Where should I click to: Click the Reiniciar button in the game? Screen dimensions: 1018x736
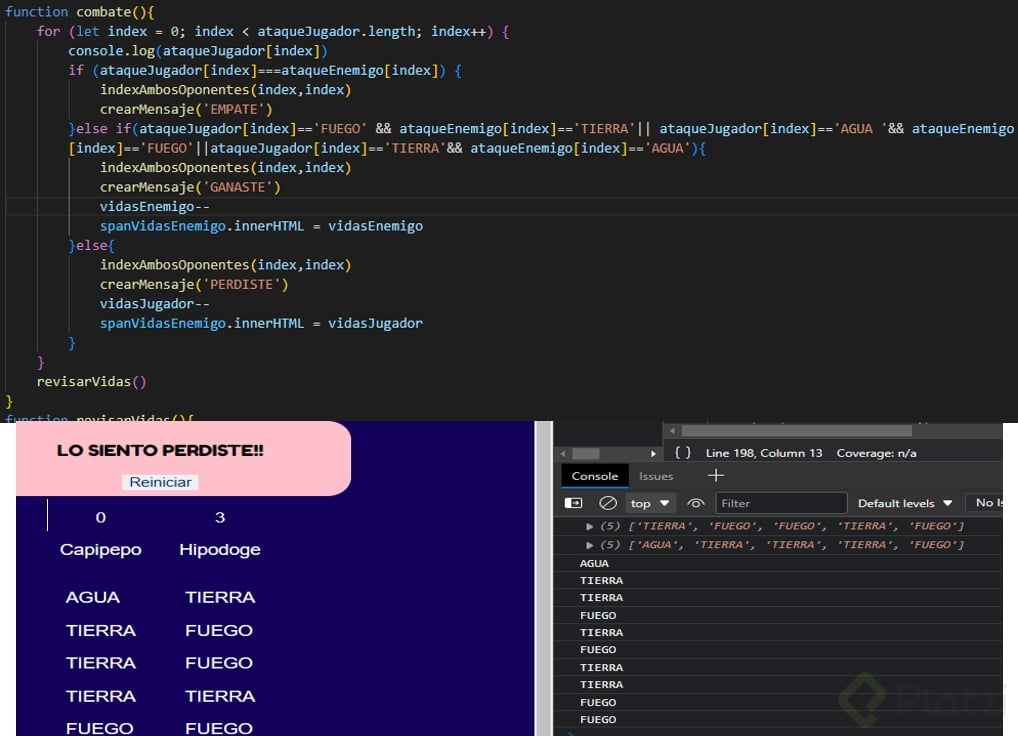coord(160,482)
